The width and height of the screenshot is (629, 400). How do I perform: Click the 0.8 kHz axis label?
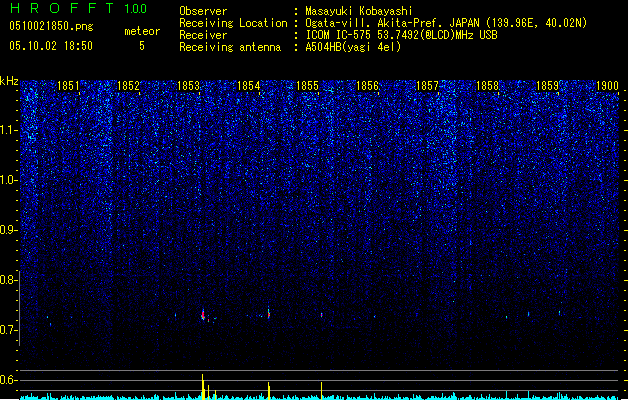point(8,280)
